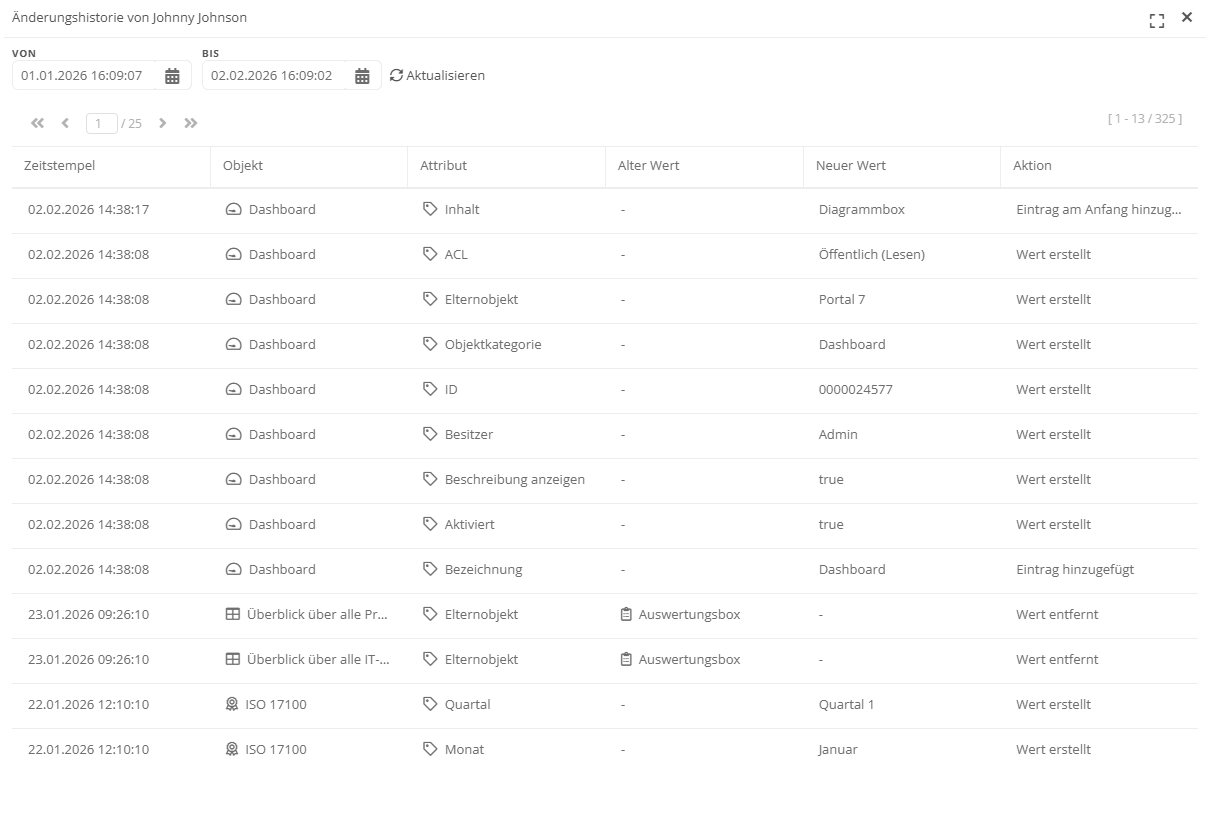The width and height of the screenshot is (1210, 814).
Task: Click the page number input field
Action: (101, 124)
